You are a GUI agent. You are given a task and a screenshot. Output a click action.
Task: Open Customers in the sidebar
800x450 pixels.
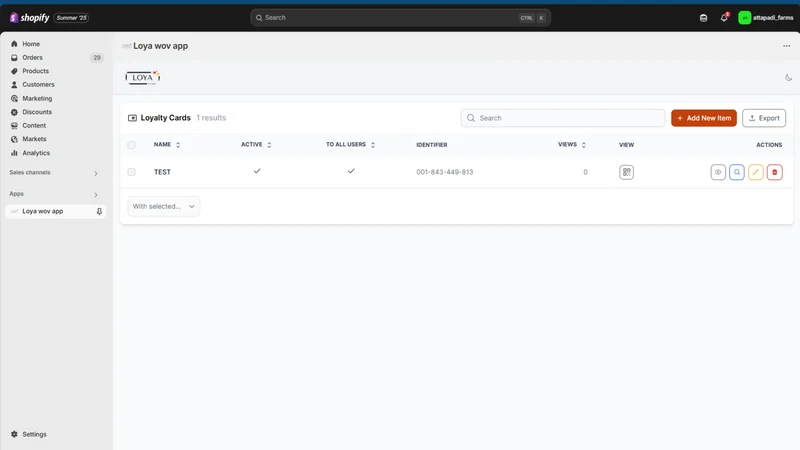38,85
